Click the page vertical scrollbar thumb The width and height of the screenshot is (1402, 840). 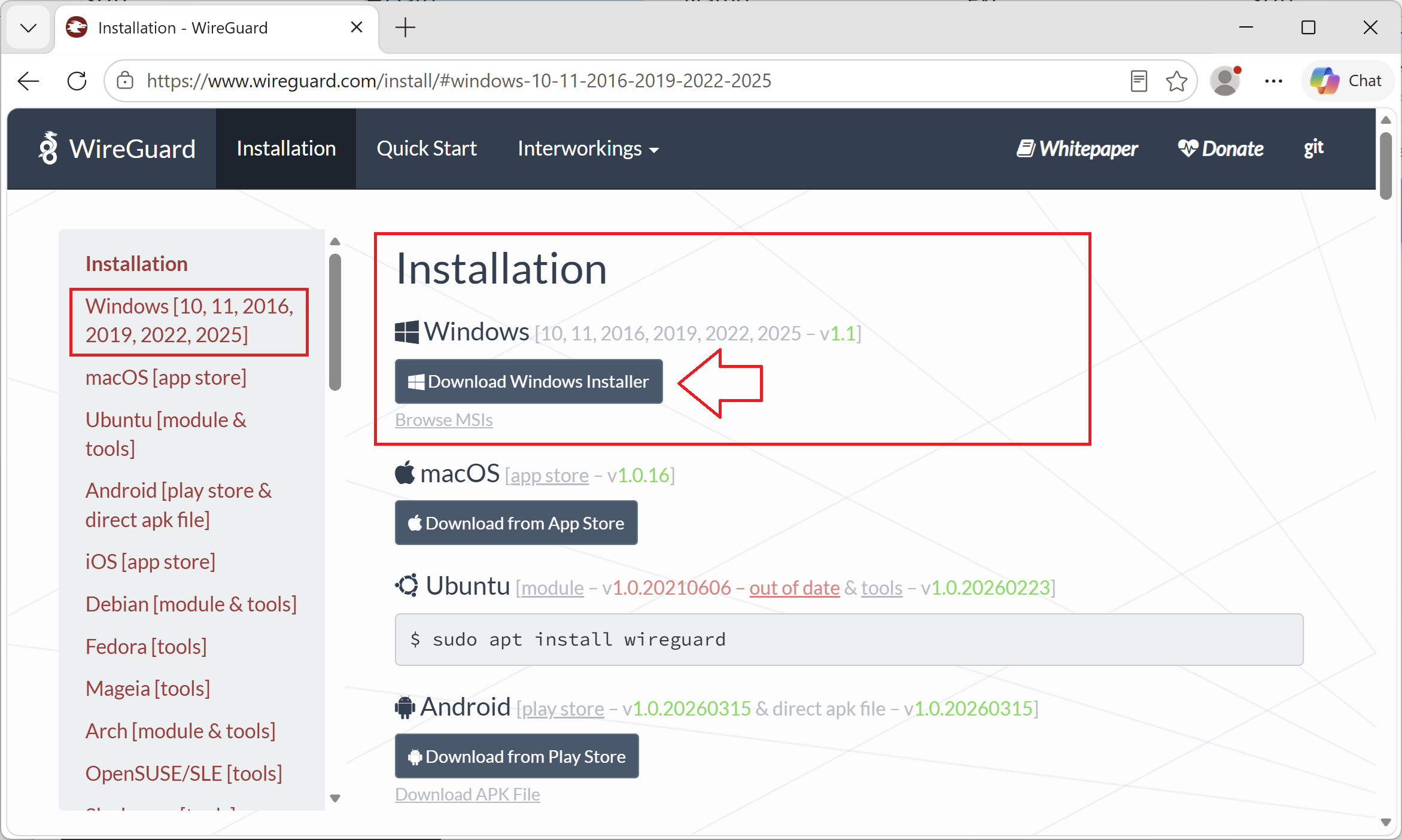tap(1386, 166)
